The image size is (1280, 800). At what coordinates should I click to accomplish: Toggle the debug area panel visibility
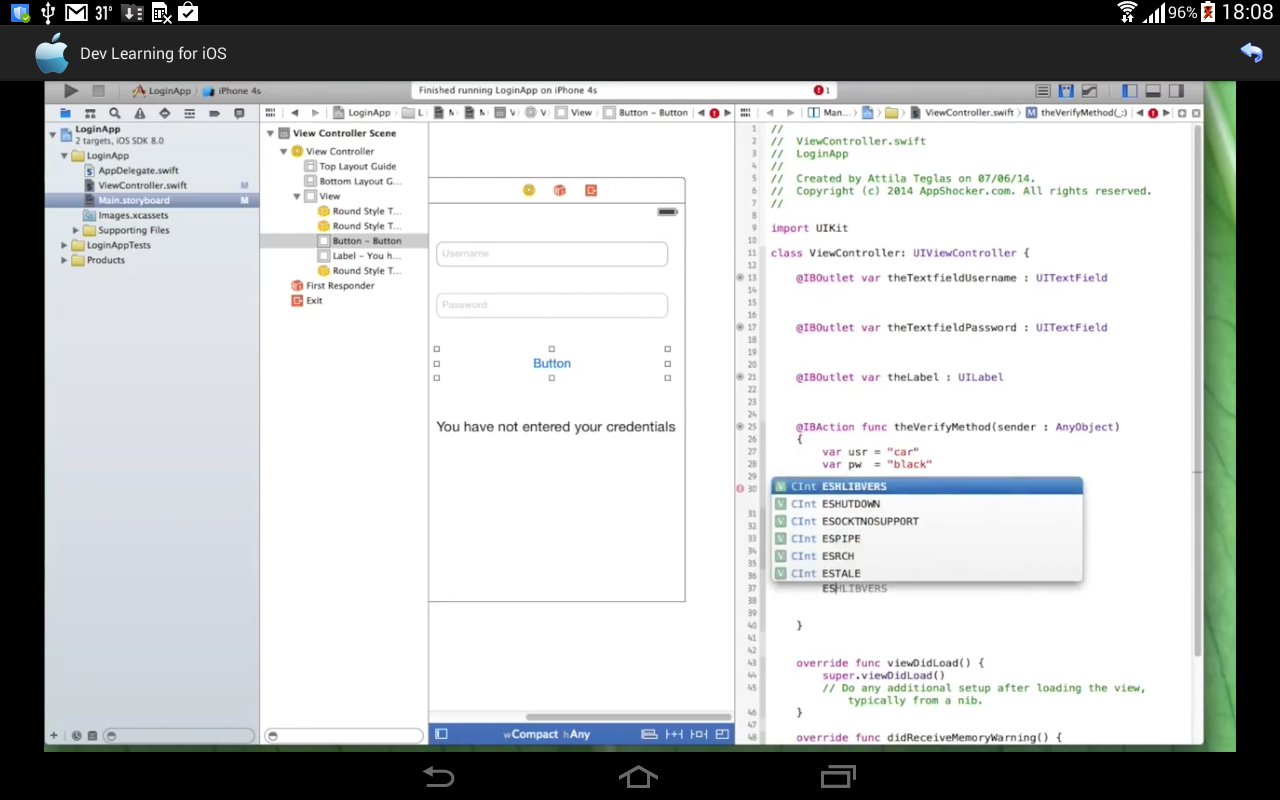click(1153, 91)
